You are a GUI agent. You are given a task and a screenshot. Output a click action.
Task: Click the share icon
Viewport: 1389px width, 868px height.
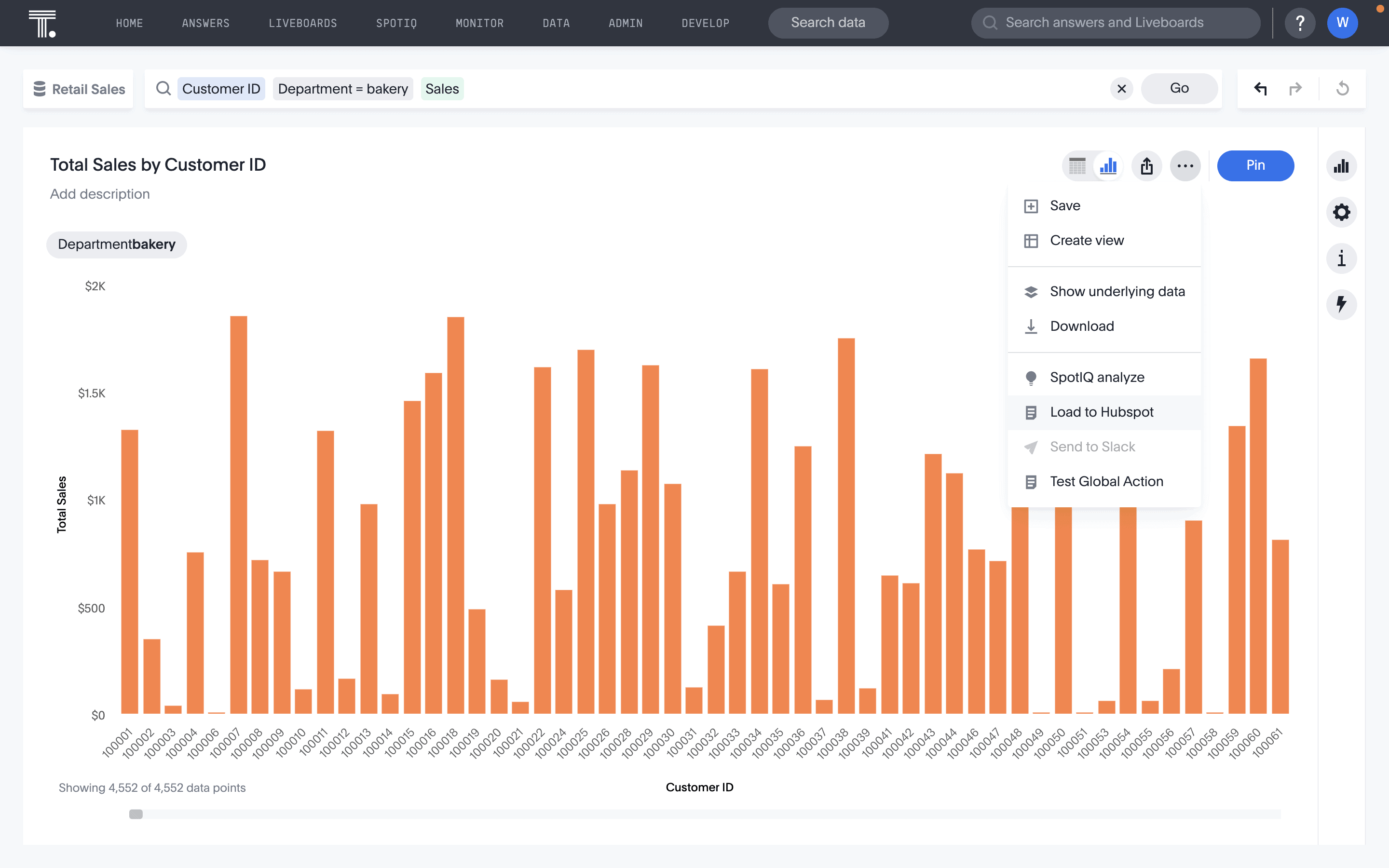(x=1147, y=166)
